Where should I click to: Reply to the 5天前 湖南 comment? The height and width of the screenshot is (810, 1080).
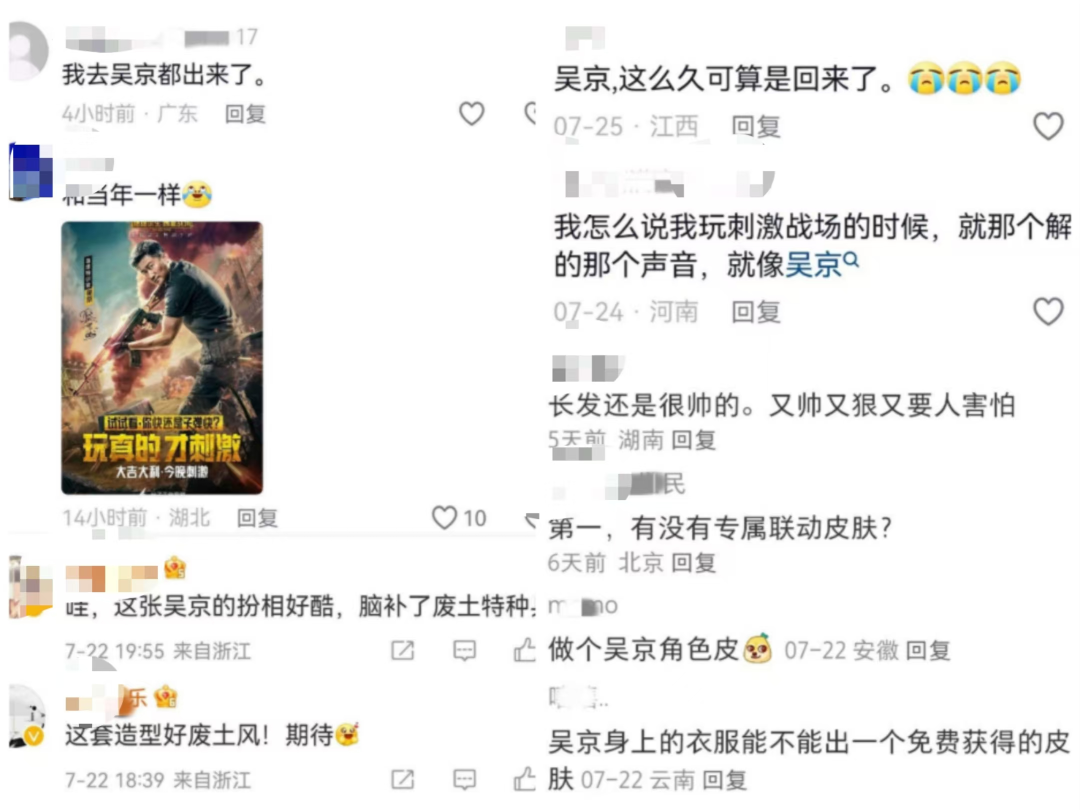click(694, 439)
